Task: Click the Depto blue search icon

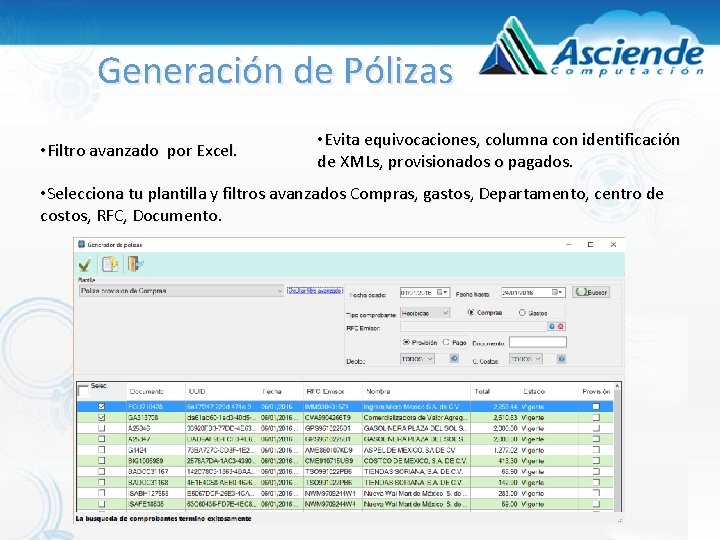Action: [454, 359]
